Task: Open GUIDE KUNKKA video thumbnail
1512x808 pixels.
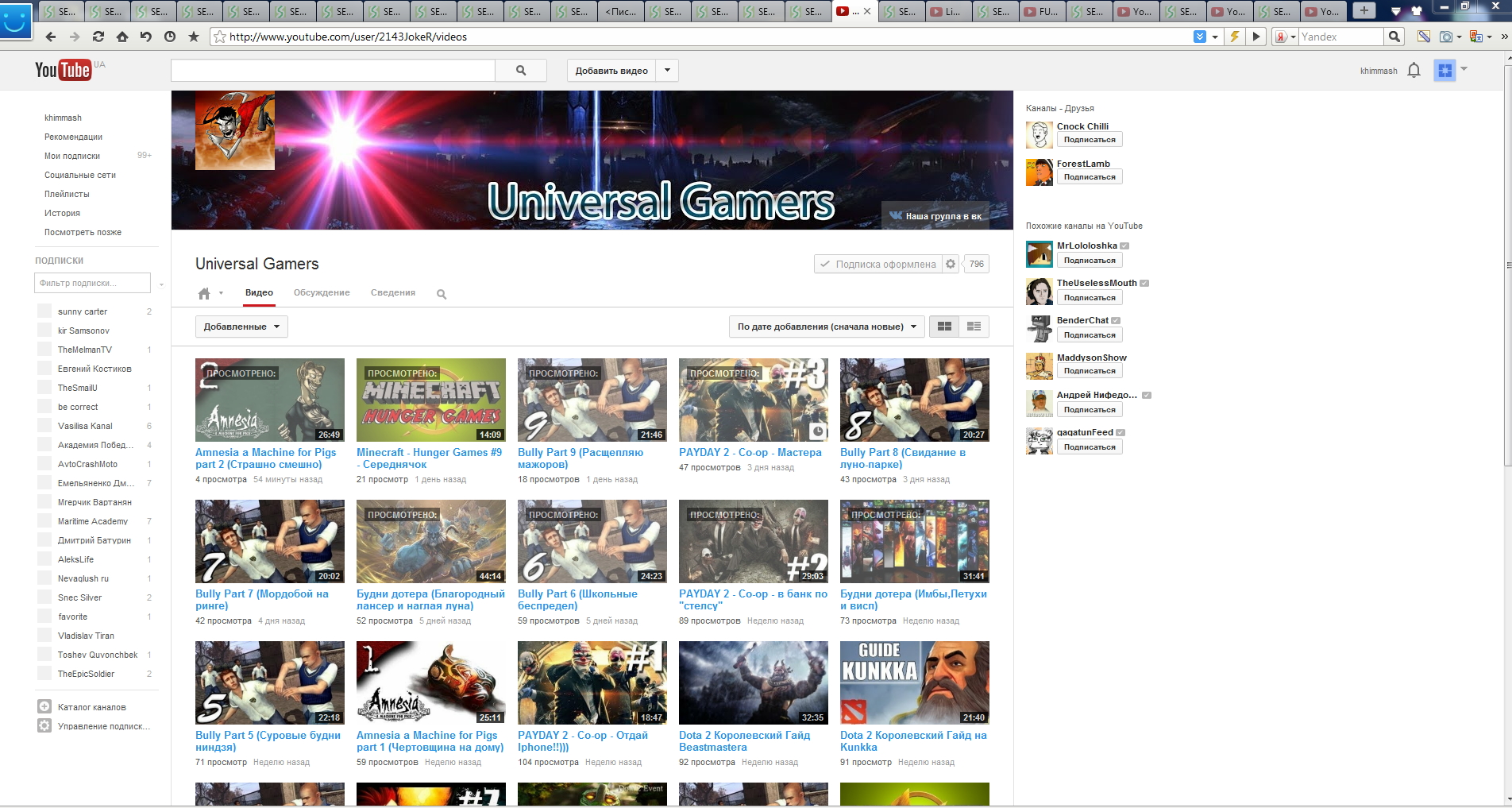Action: (914, 682)
